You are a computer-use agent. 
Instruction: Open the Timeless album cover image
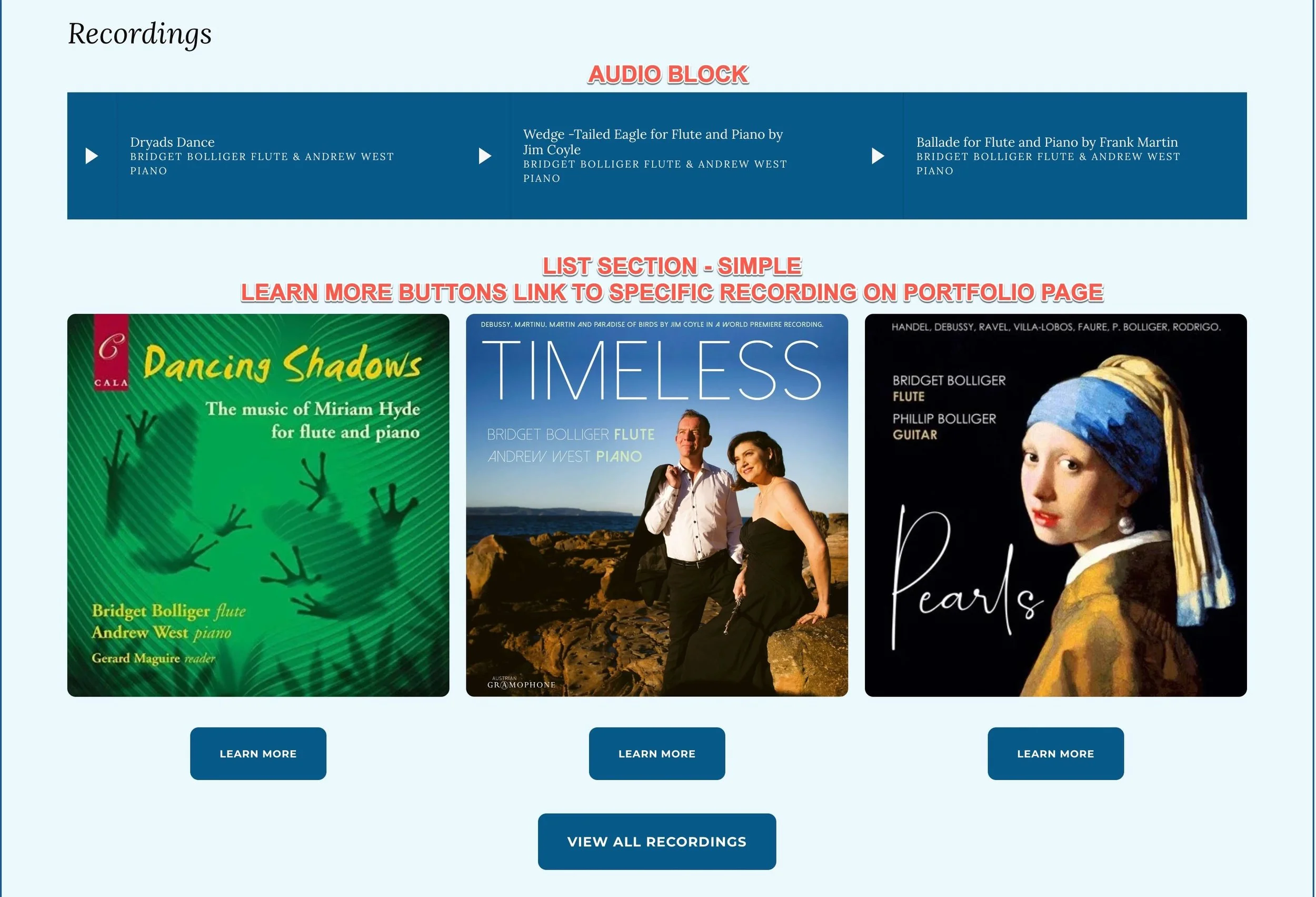[657, 505]
